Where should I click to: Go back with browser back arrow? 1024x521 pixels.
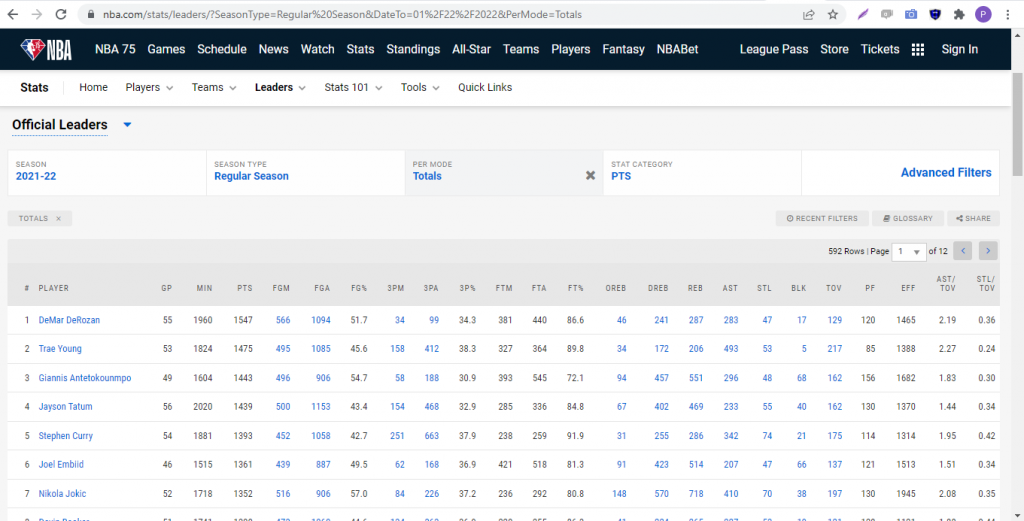(x=13, y=14)
